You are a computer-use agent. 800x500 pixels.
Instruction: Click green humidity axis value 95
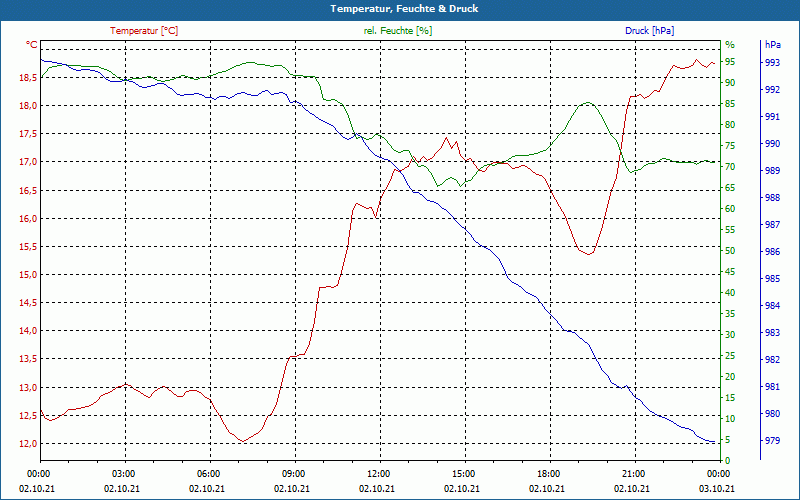(730, 62)
